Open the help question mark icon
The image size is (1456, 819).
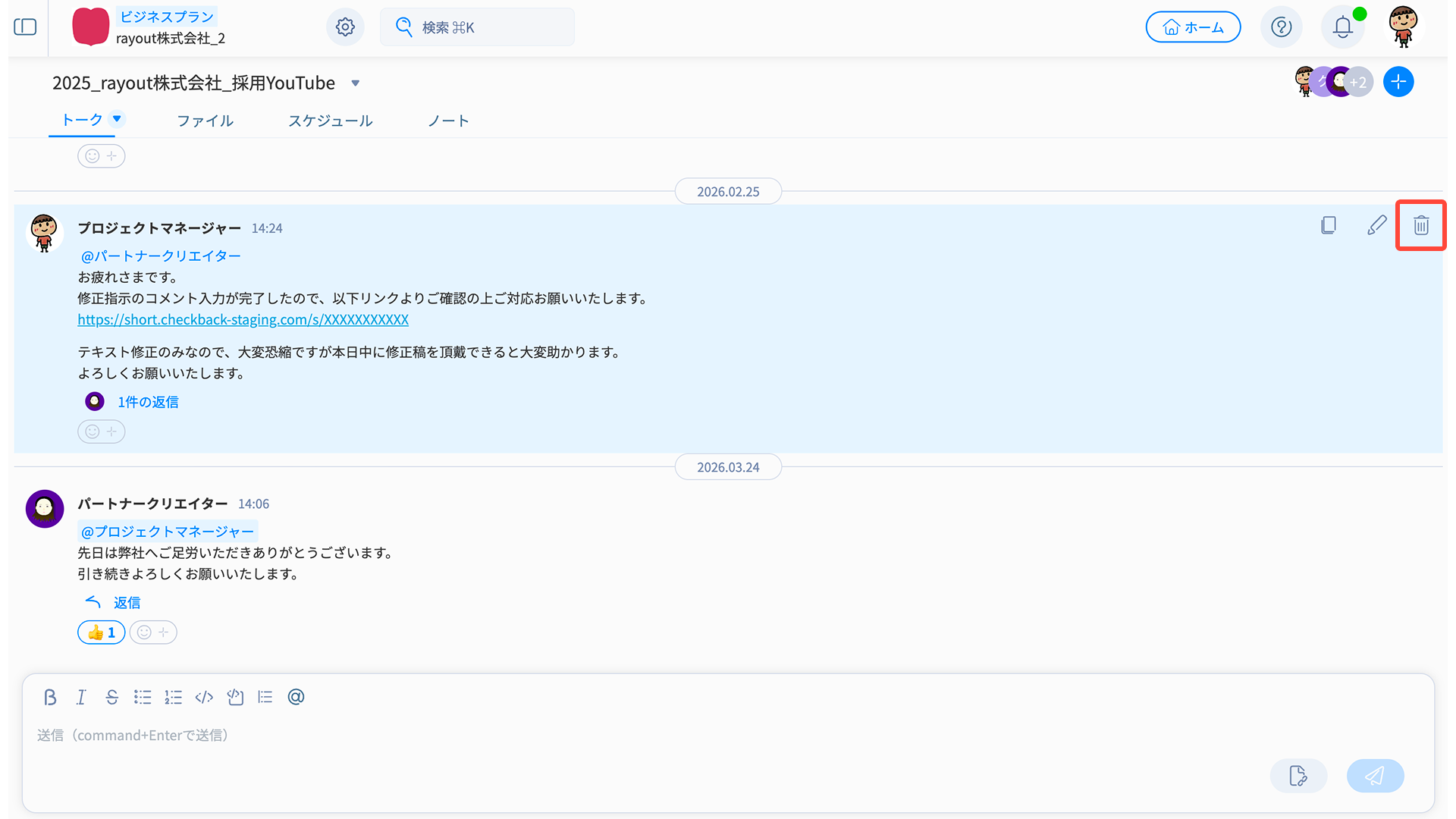[1281, 27]
